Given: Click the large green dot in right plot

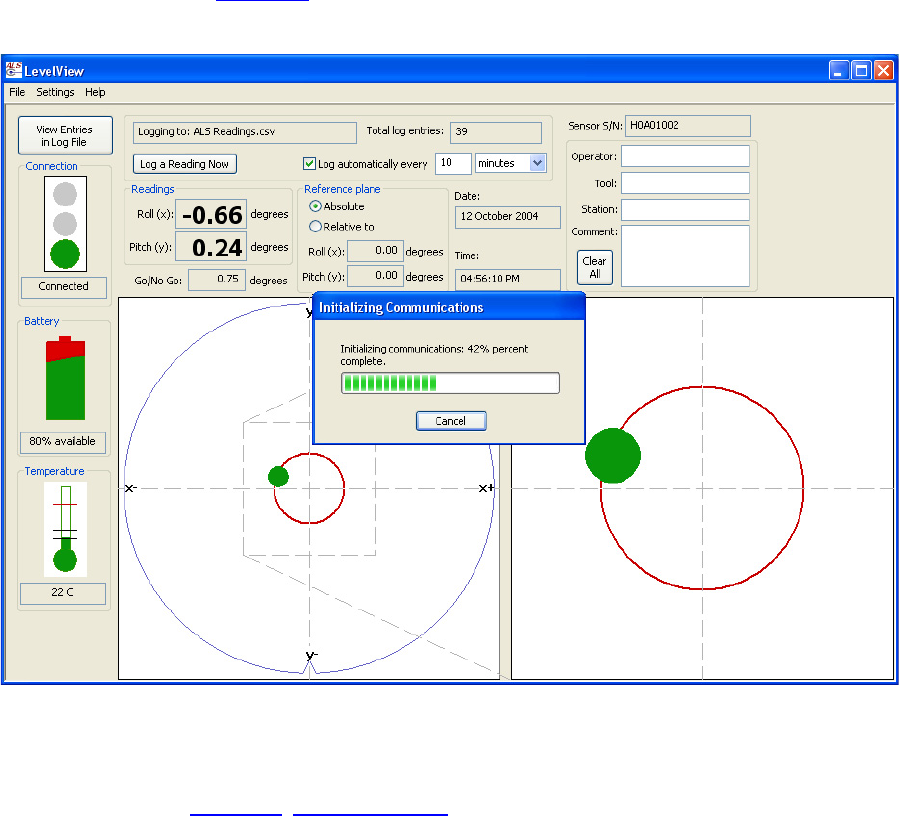Looking at the screenshot, I should (x=612, y=455).
